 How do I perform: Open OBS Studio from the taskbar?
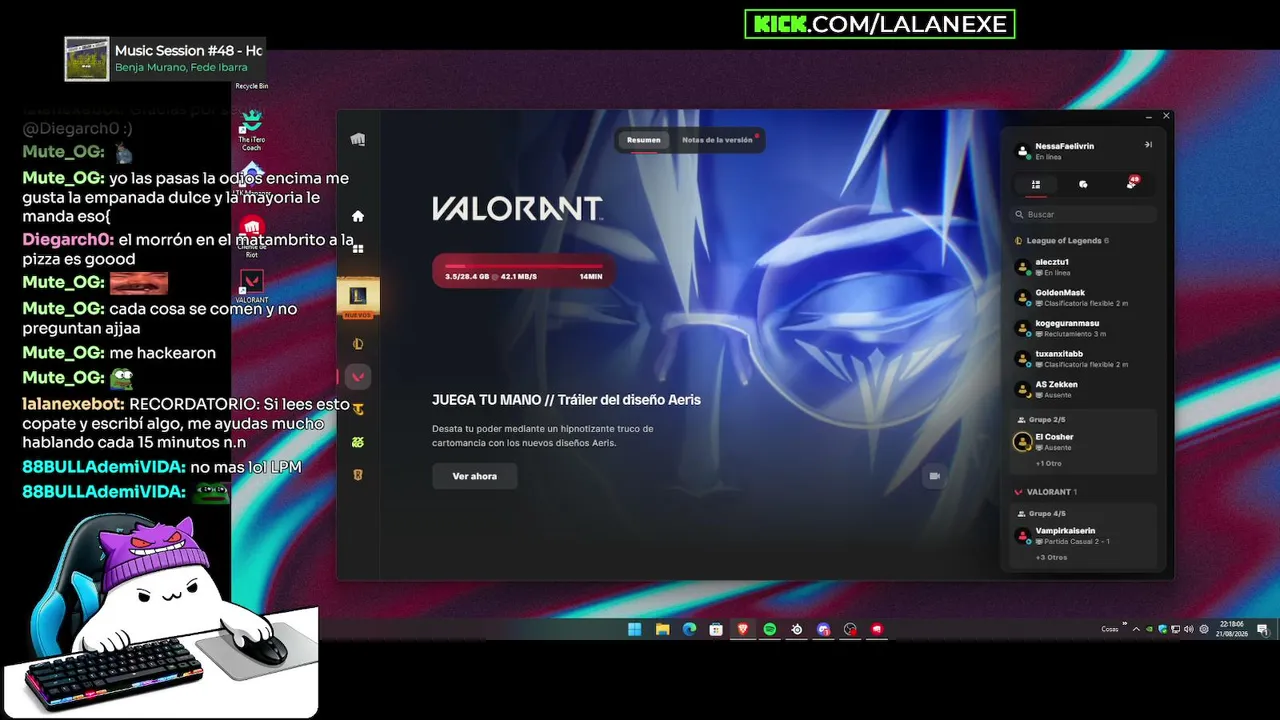850,629
